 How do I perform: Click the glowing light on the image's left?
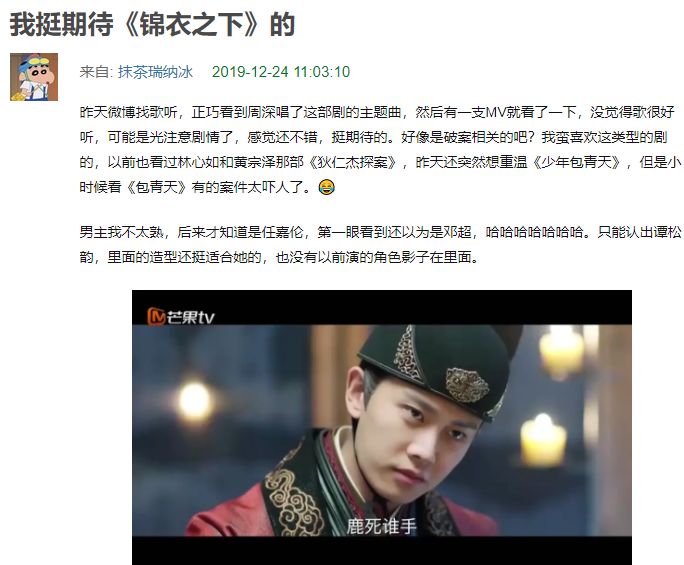point(195,401)
